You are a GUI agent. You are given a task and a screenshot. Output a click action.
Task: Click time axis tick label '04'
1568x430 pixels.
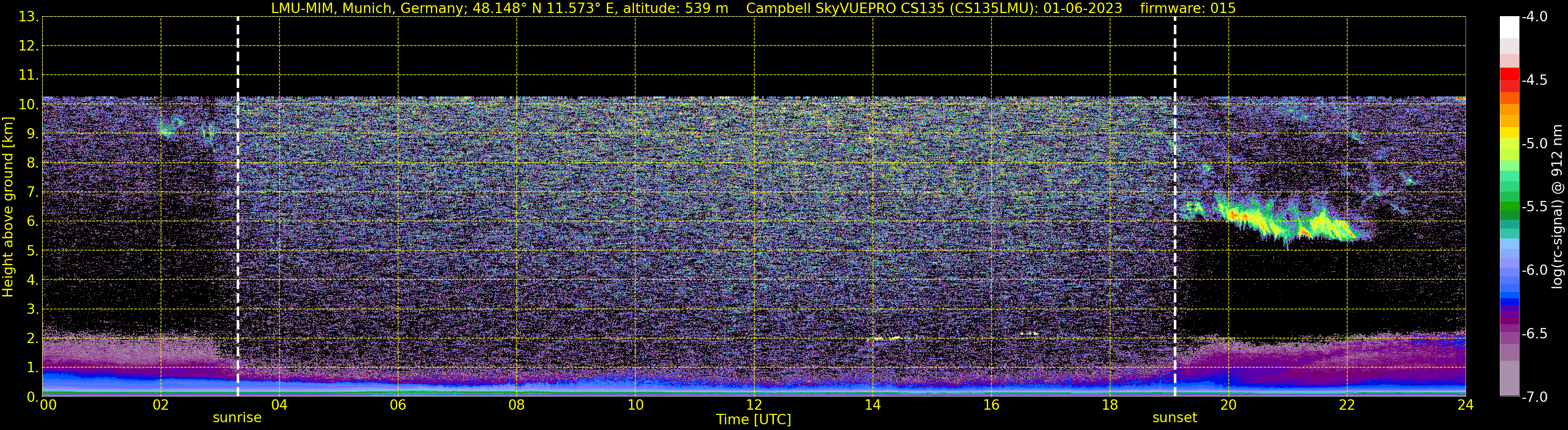(x=279, y=405)
